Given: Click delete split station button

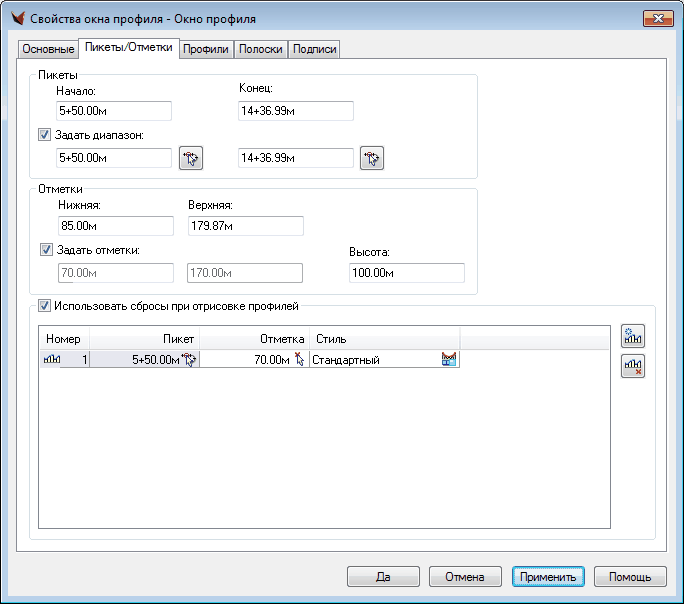Looking at the screenshot, I should pyautogui.click(x=632, y=366).
